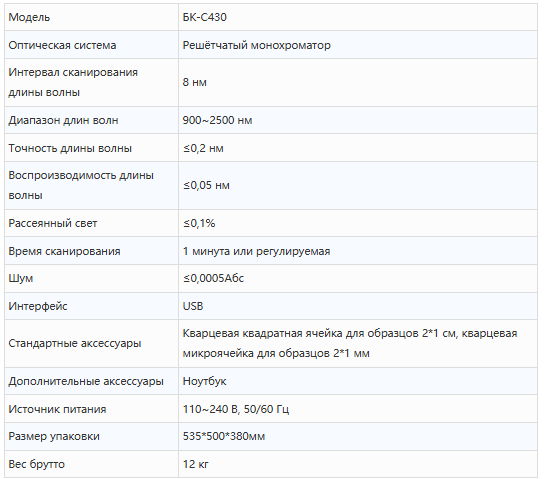Click the Рассеянный свет label

[x=53, y=223]
